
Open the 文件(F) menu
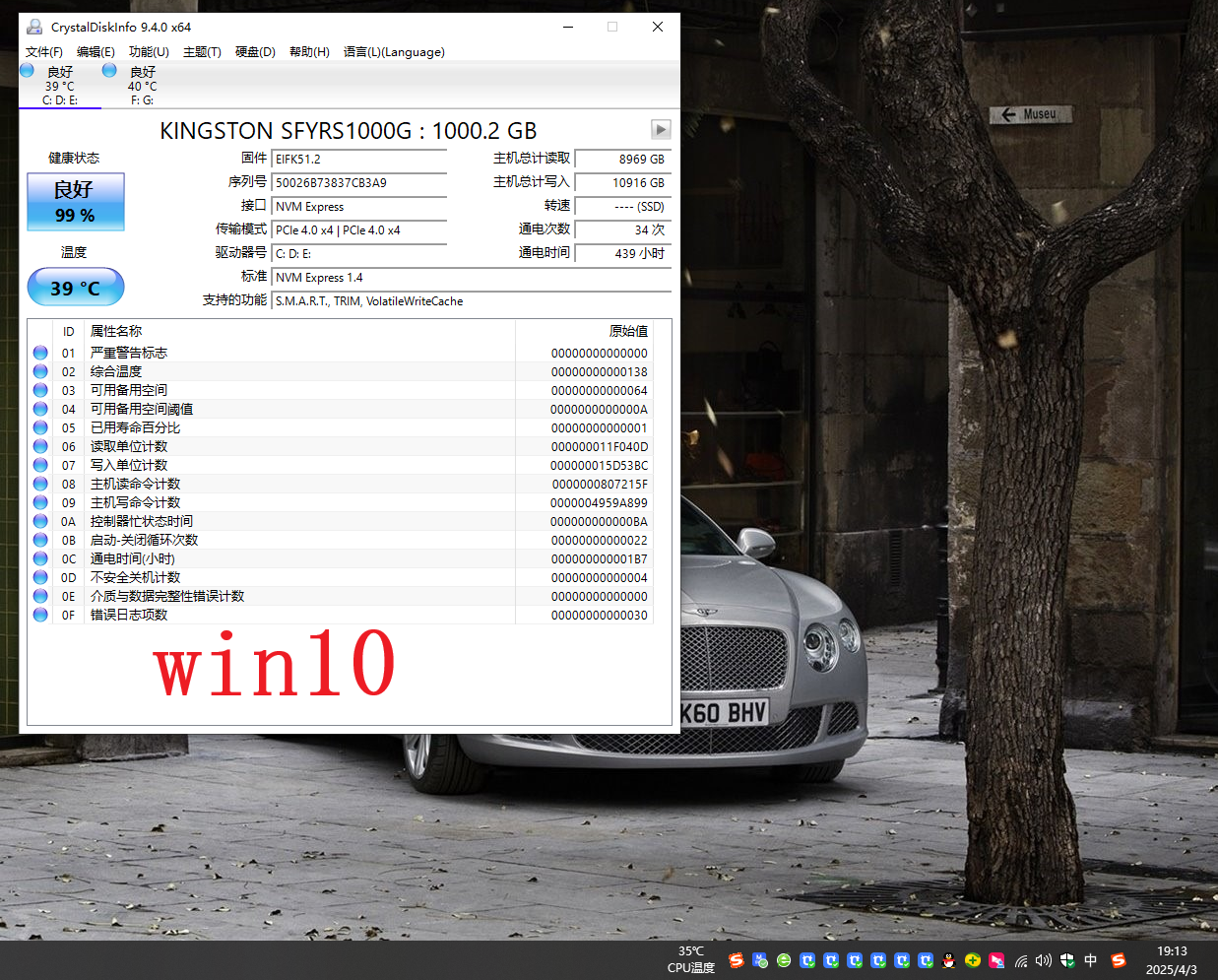[44, 52]
